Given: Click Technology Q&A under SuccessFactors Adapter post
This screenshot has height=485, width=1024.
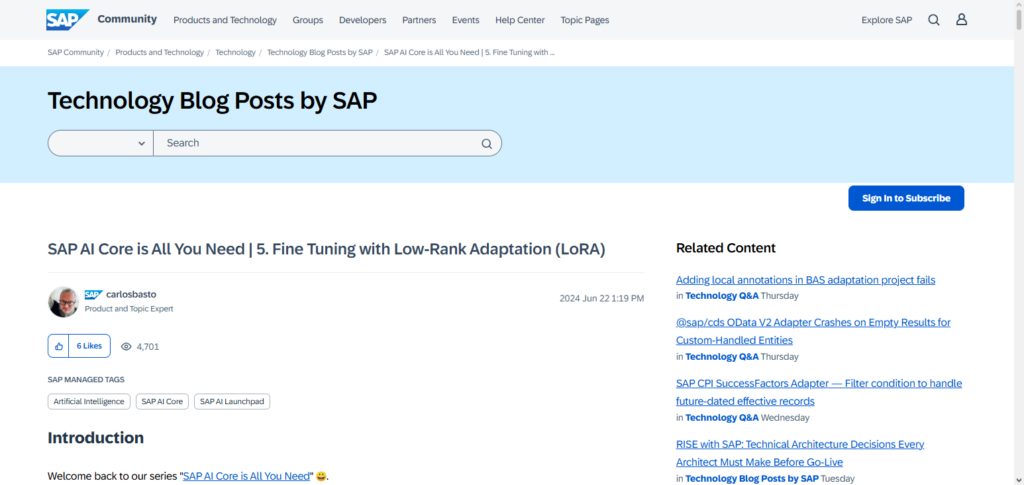Looking at the screenshot, I should 722,418.
